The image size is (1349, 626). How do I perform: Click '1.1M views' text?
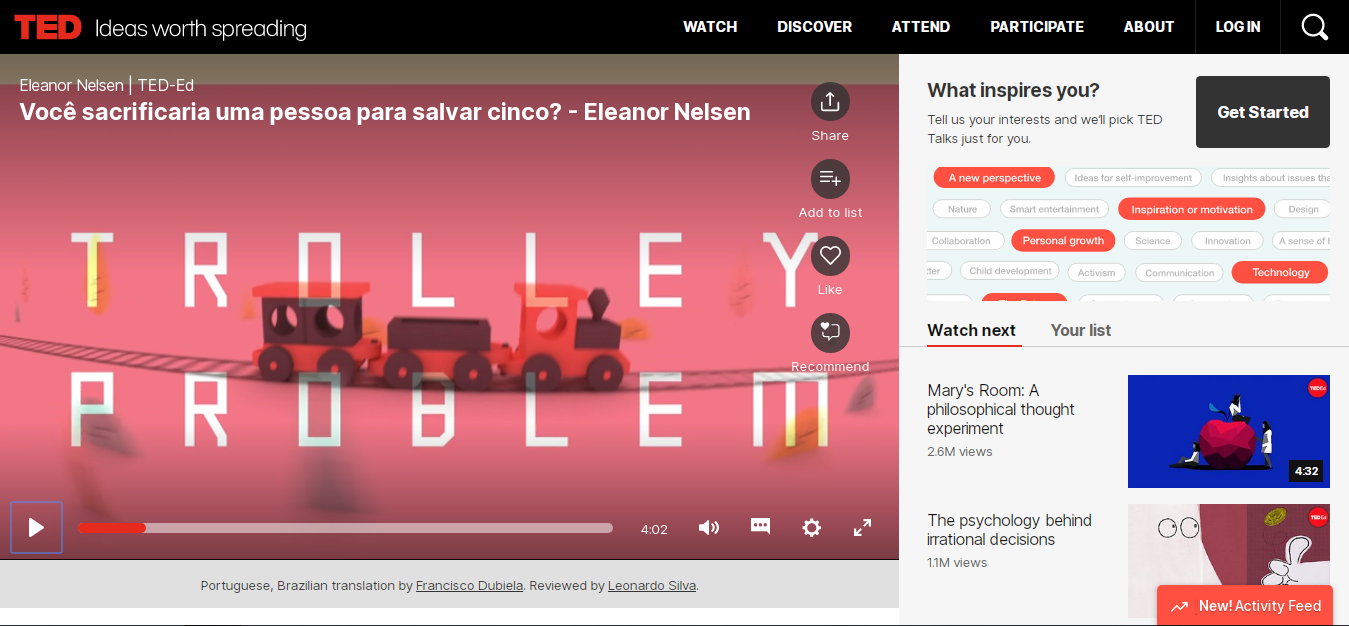tap(957, 563)
